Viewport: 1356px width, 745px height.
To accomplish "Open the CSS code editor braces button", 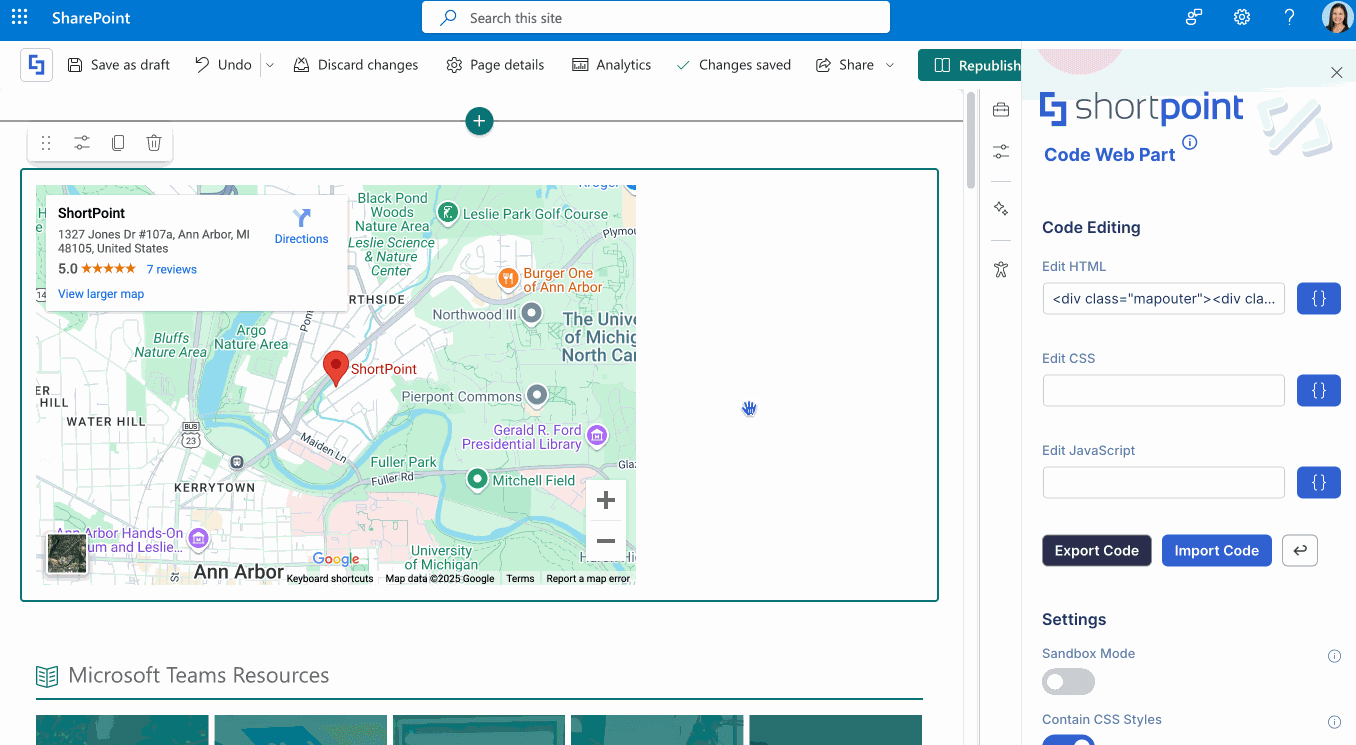I will [x=1318, y=391].
